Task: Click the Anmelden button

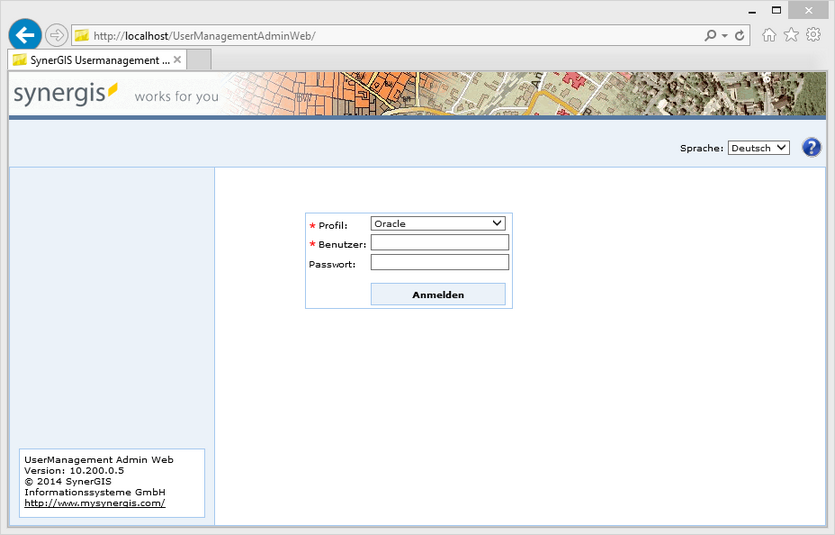Action: tap(438, 294)
